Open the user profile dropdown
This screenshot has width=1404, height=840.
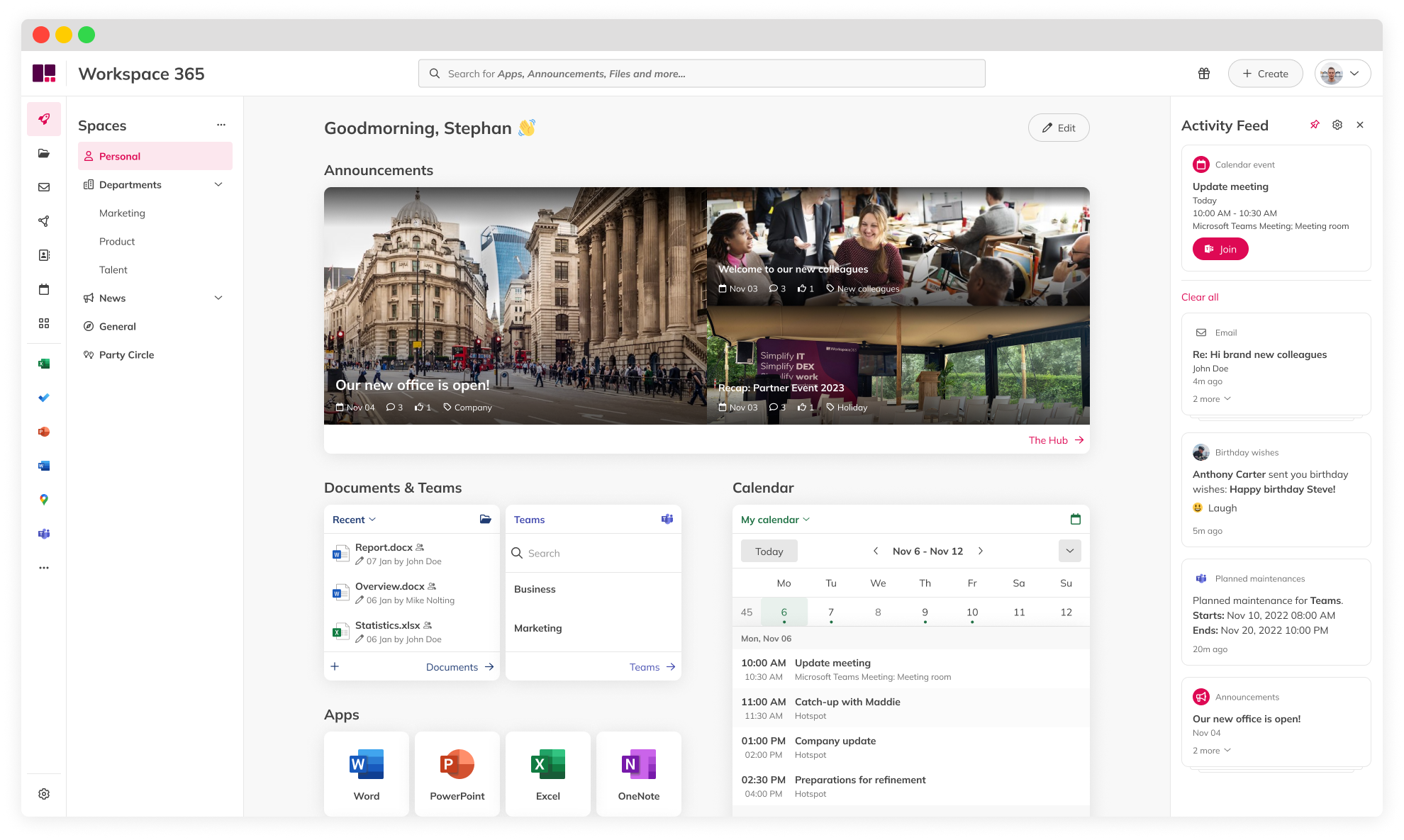point(1342,74)
